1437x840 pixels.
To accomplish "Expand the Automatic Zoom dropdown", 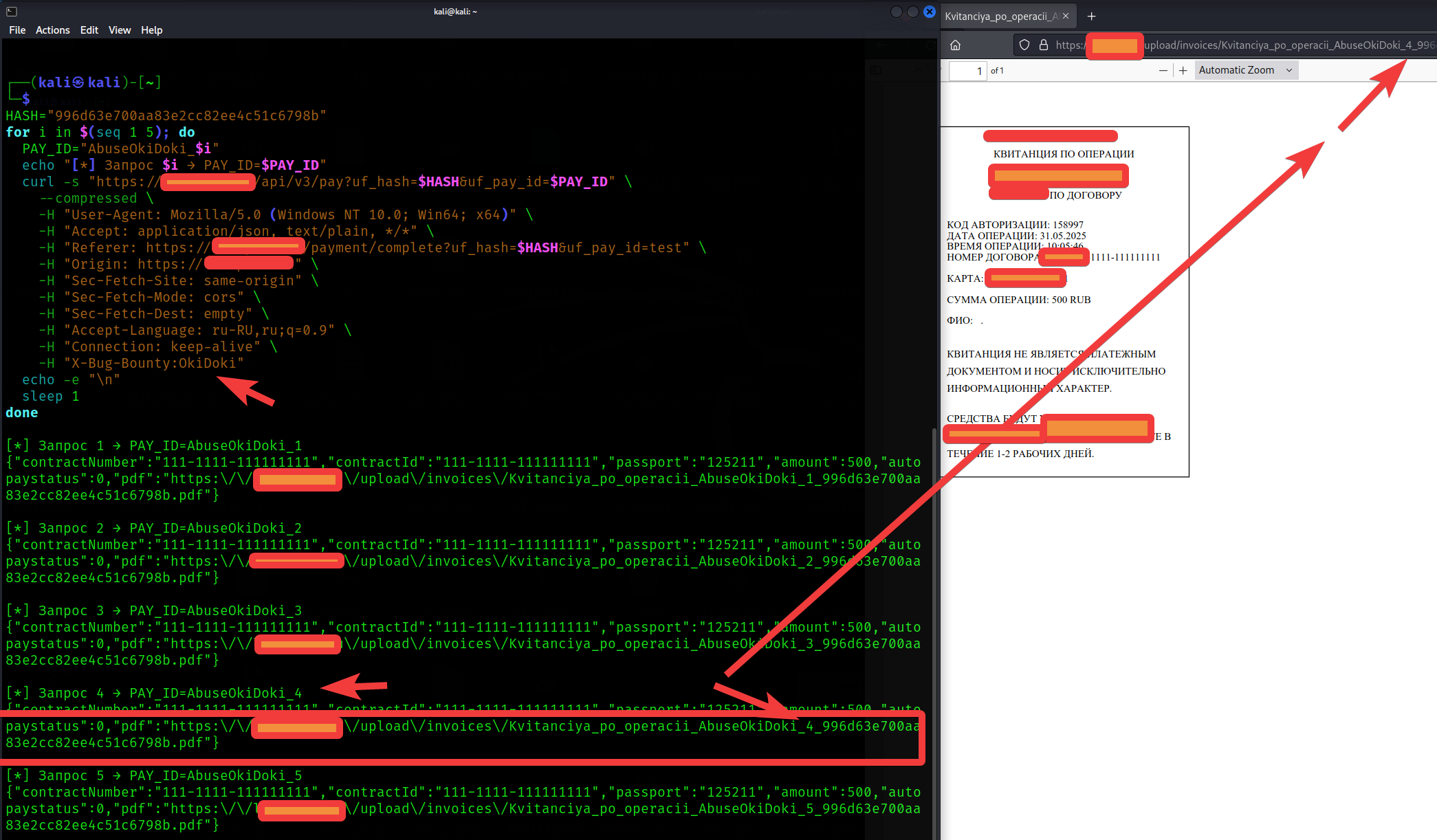I will [x=1245, y=70].
